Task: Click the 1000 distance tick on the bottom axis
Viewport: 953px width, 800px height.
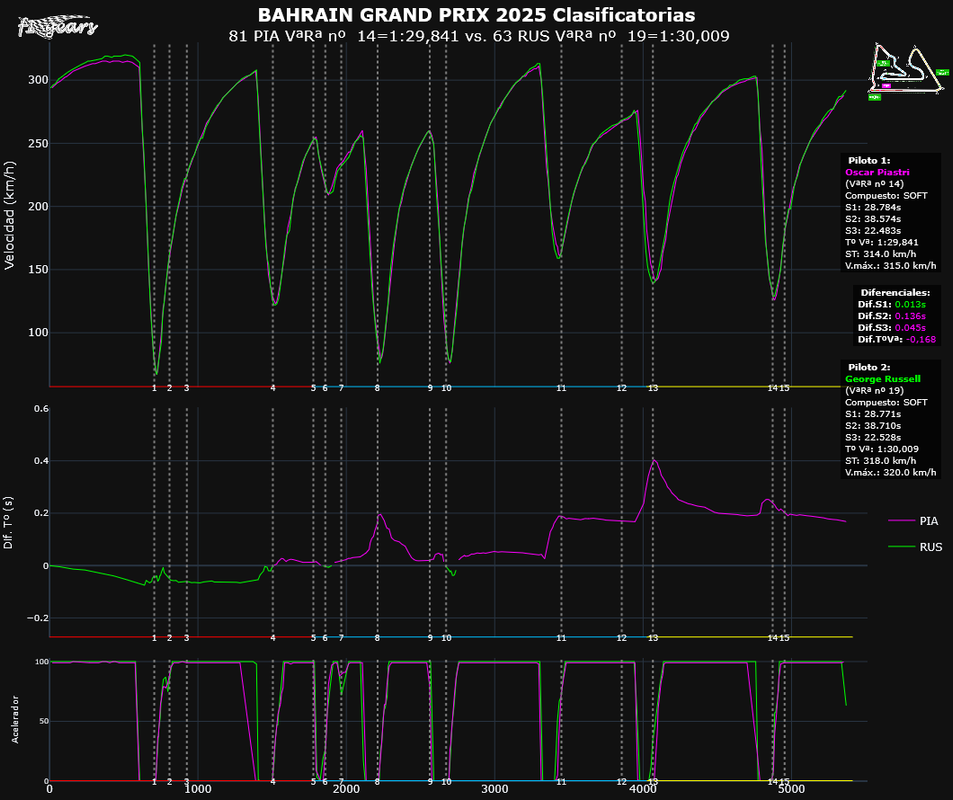Action: click(x=198, y=789)
